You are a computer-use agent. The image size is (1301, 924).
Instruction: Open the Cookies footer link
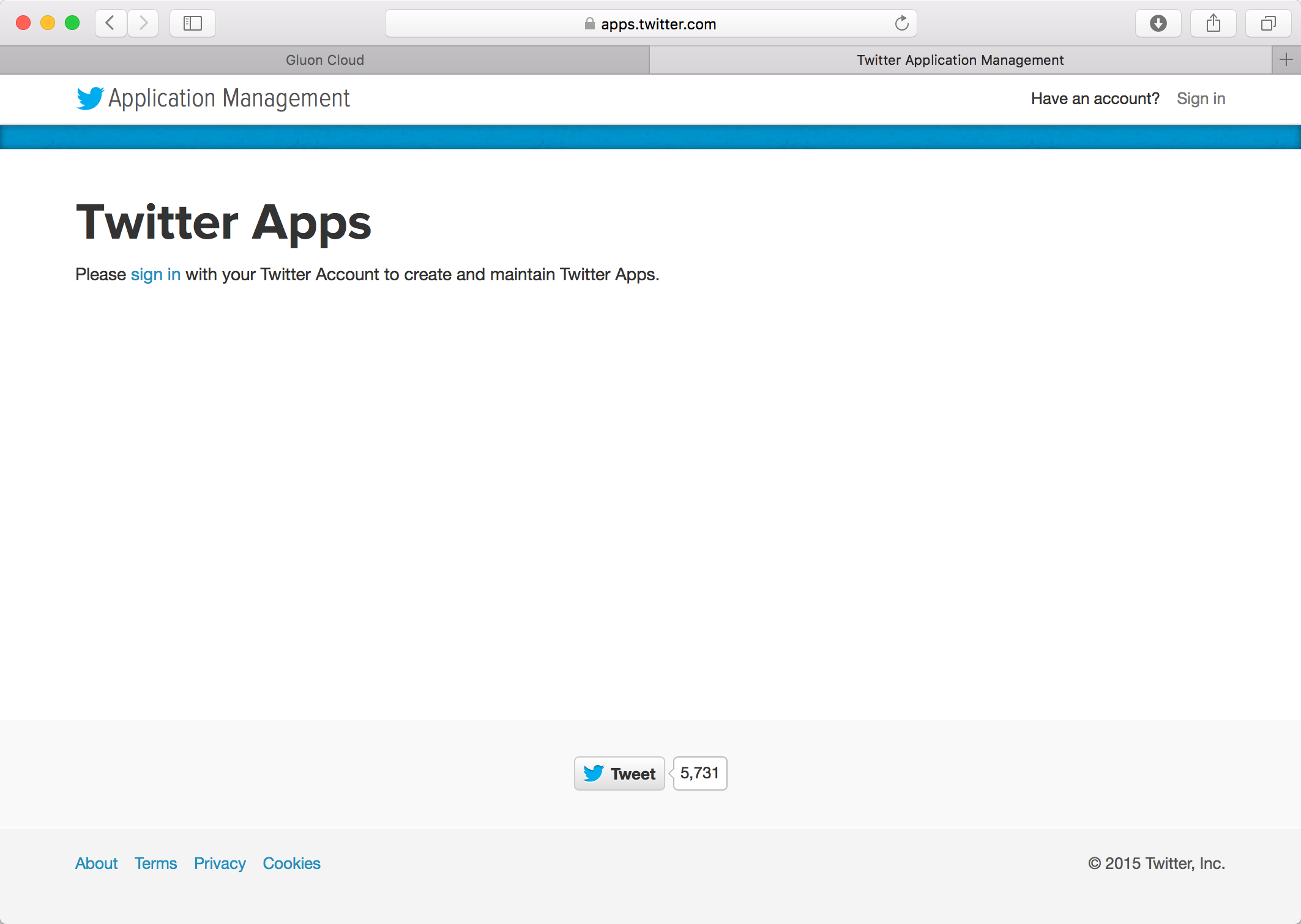[291, 863]
